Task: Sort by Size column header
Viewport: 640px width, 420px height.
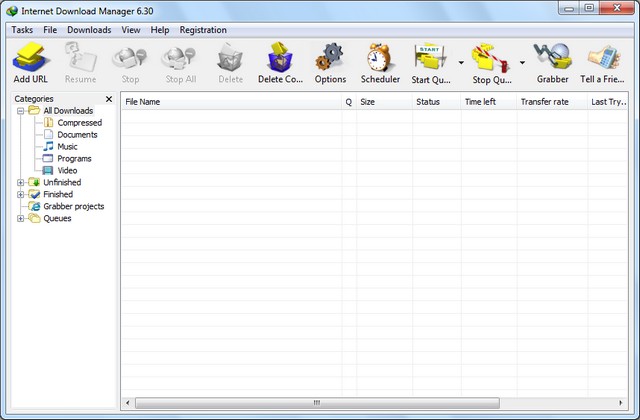Action: (384, 102)
